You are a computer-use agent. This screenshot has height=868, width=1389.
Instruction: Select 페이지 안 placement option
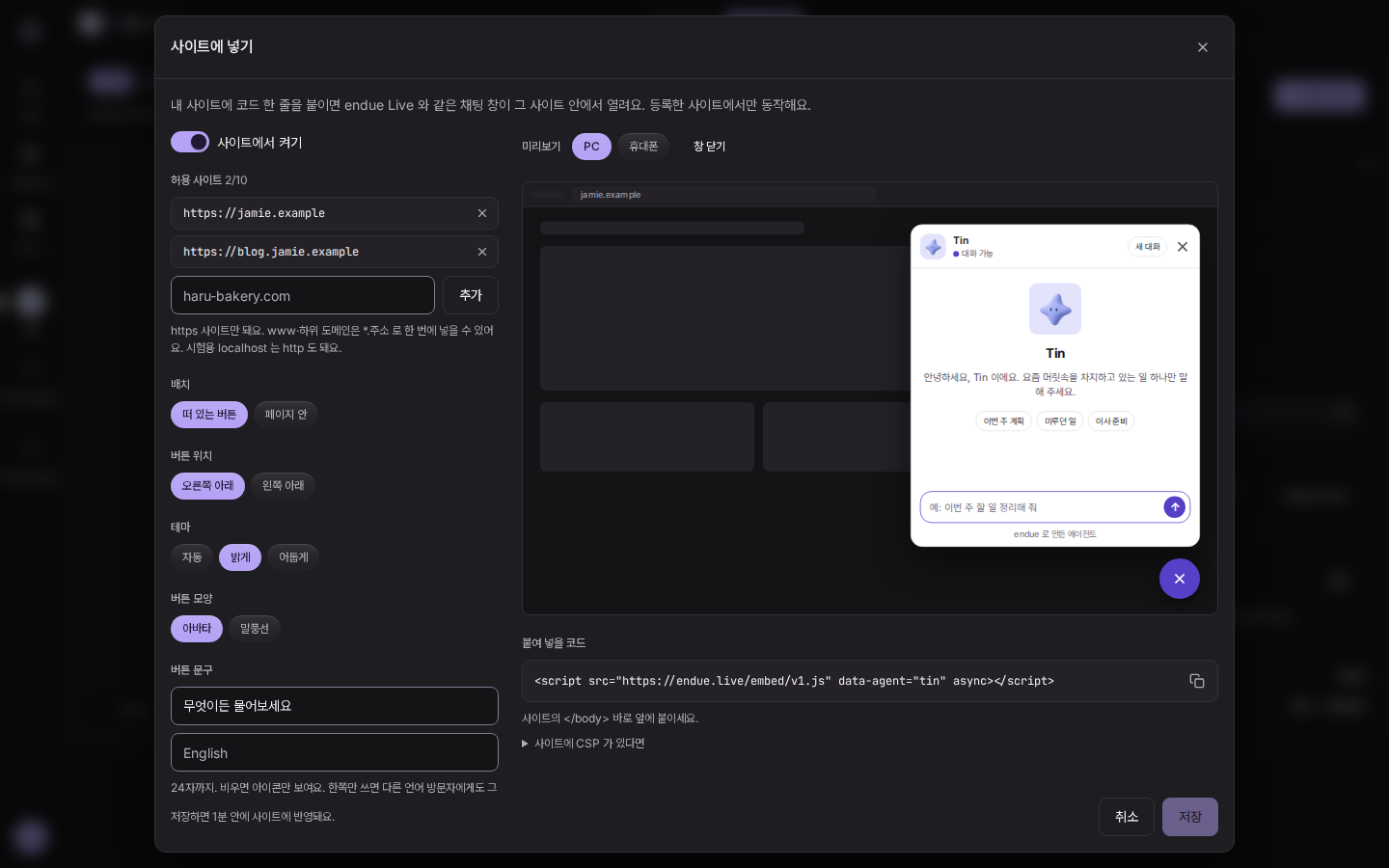click(286, 415)
